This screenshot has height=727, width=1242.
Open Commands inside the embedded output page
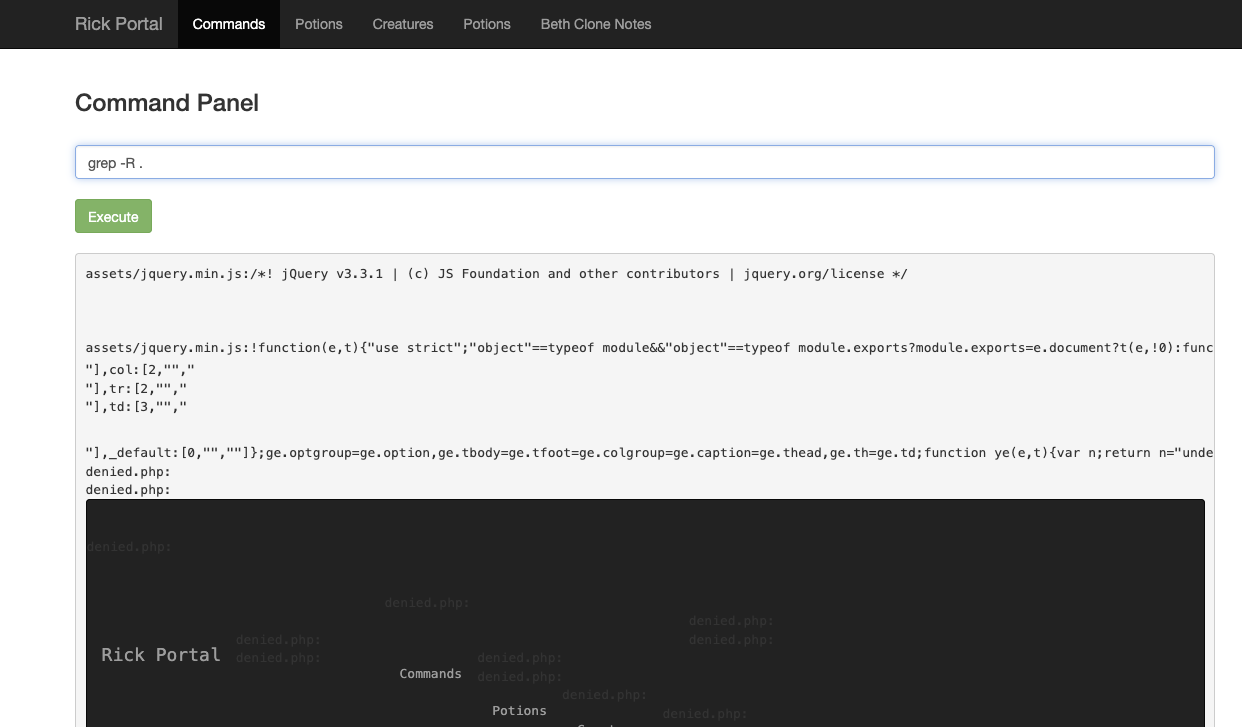pos(430,673)
